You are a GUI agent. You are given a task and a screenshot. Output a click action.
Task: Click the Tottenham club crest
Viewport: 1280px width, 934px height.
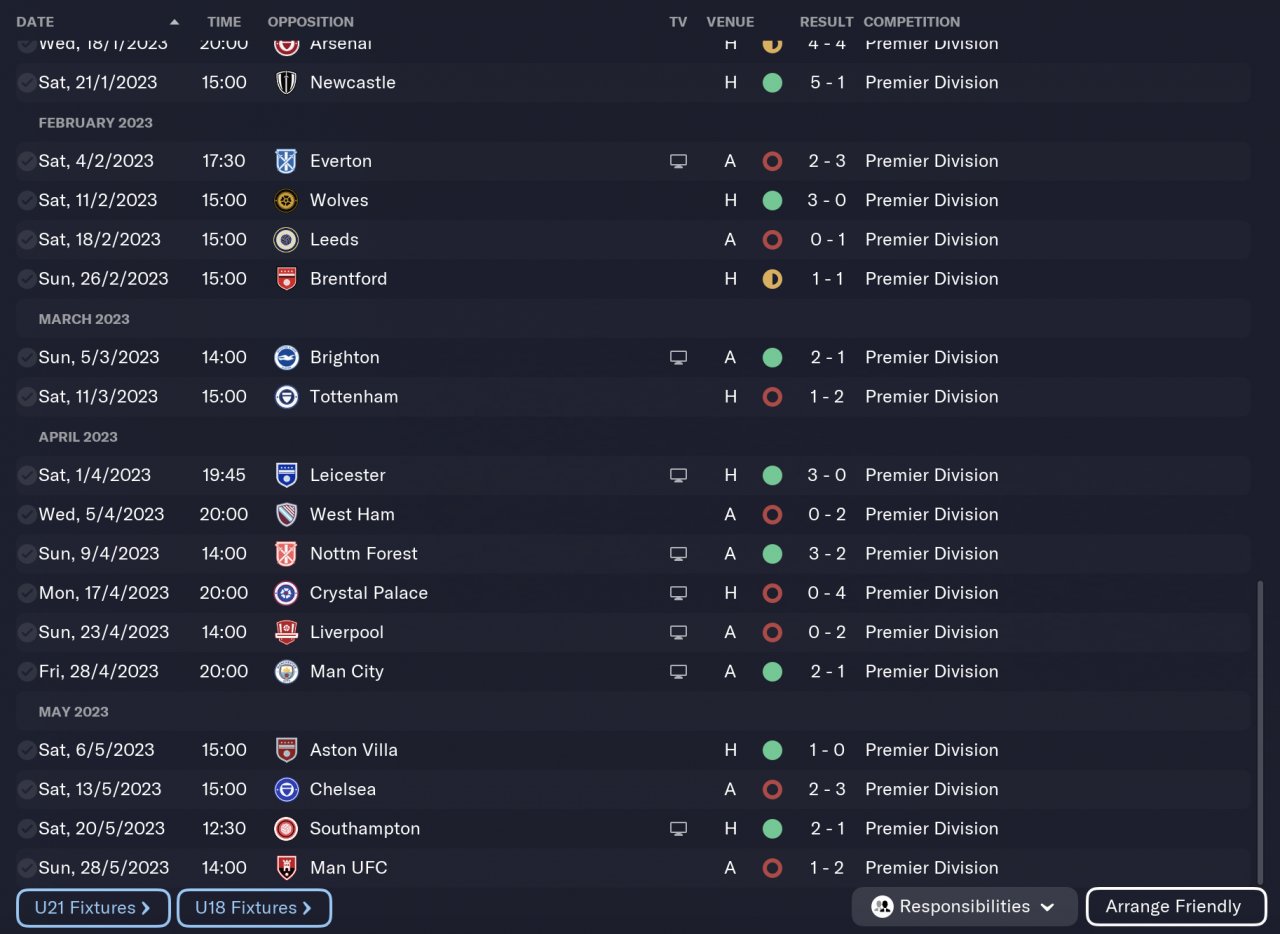[286, 397]
